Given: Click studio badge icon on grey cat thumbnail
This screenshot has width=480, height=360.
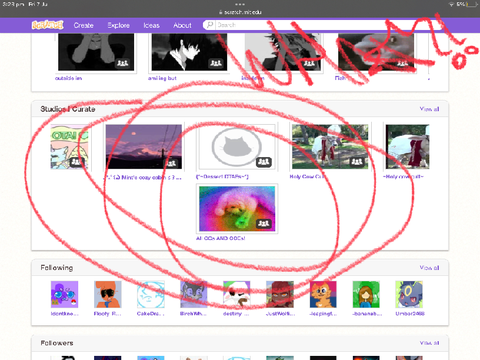Looking at the screenshot, I should pyautogui.click(x=264, y=162).
